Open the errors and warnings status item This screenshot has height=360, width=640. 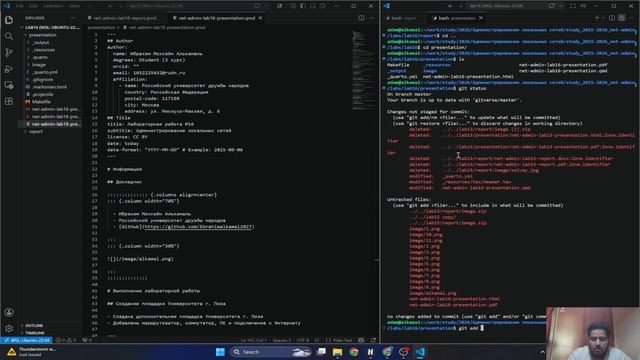pyautogui.click(x=66, y=340)
